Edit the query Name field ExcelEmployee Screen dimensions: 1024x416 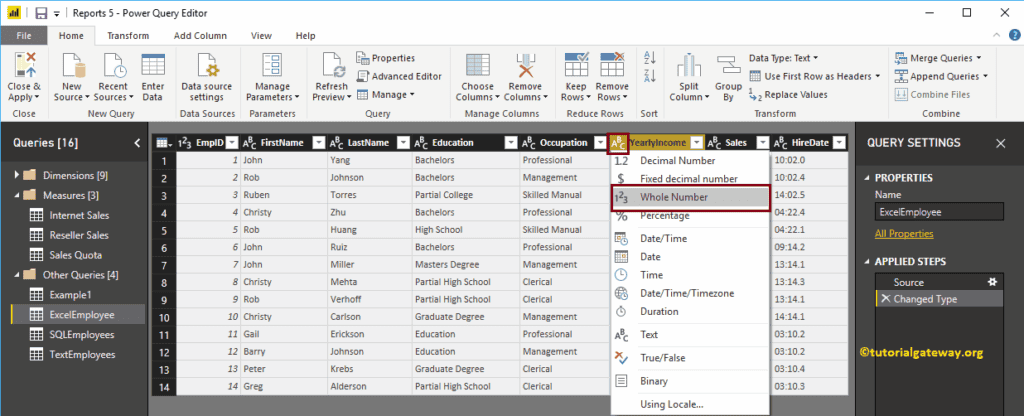pyautogui.click(x=939, y=212)
